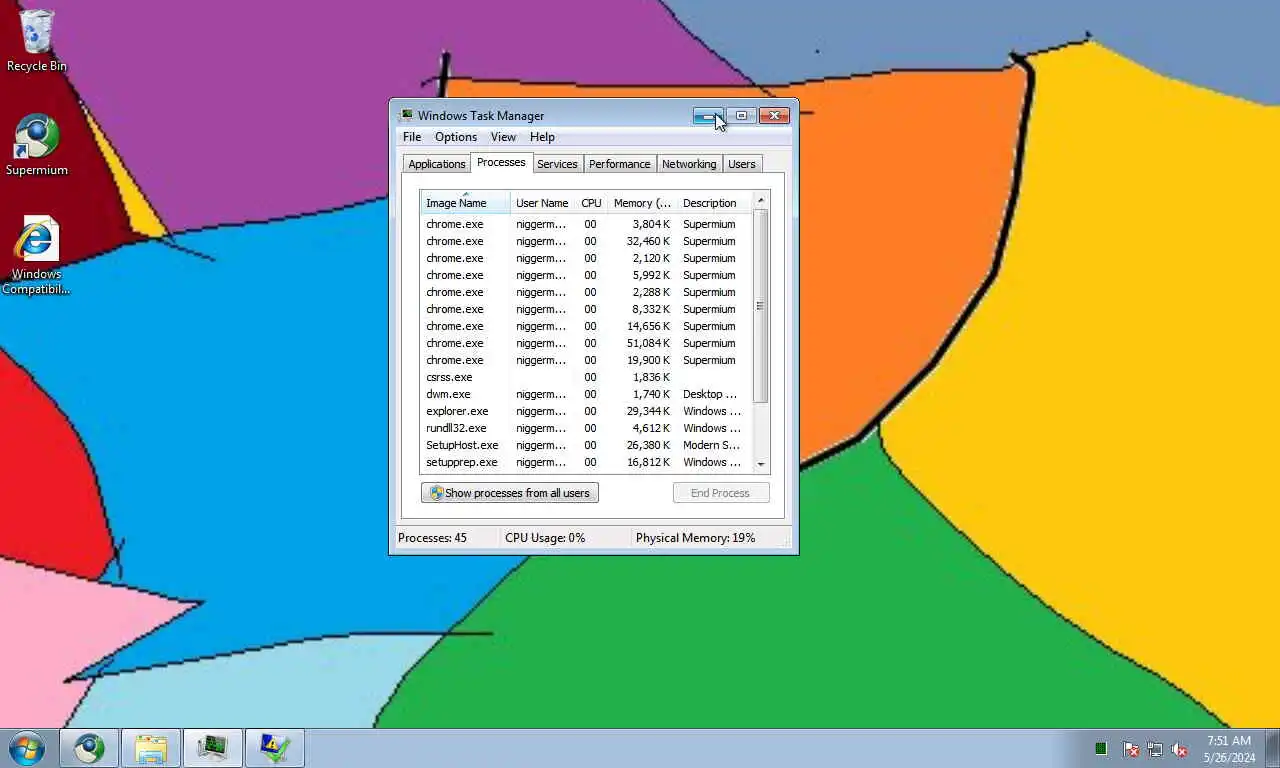Select chrome.exe row using 3,804 K
The width and height of the screenshot is (1280, 768).
(586, 224)
